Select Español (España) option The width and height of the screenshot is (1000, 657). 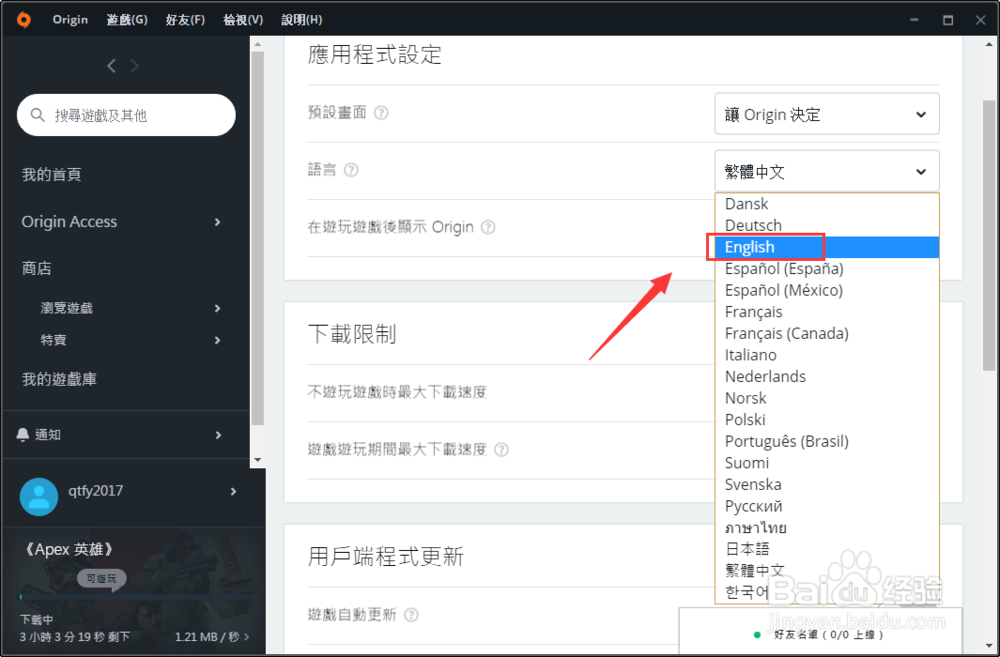(827, 269)
